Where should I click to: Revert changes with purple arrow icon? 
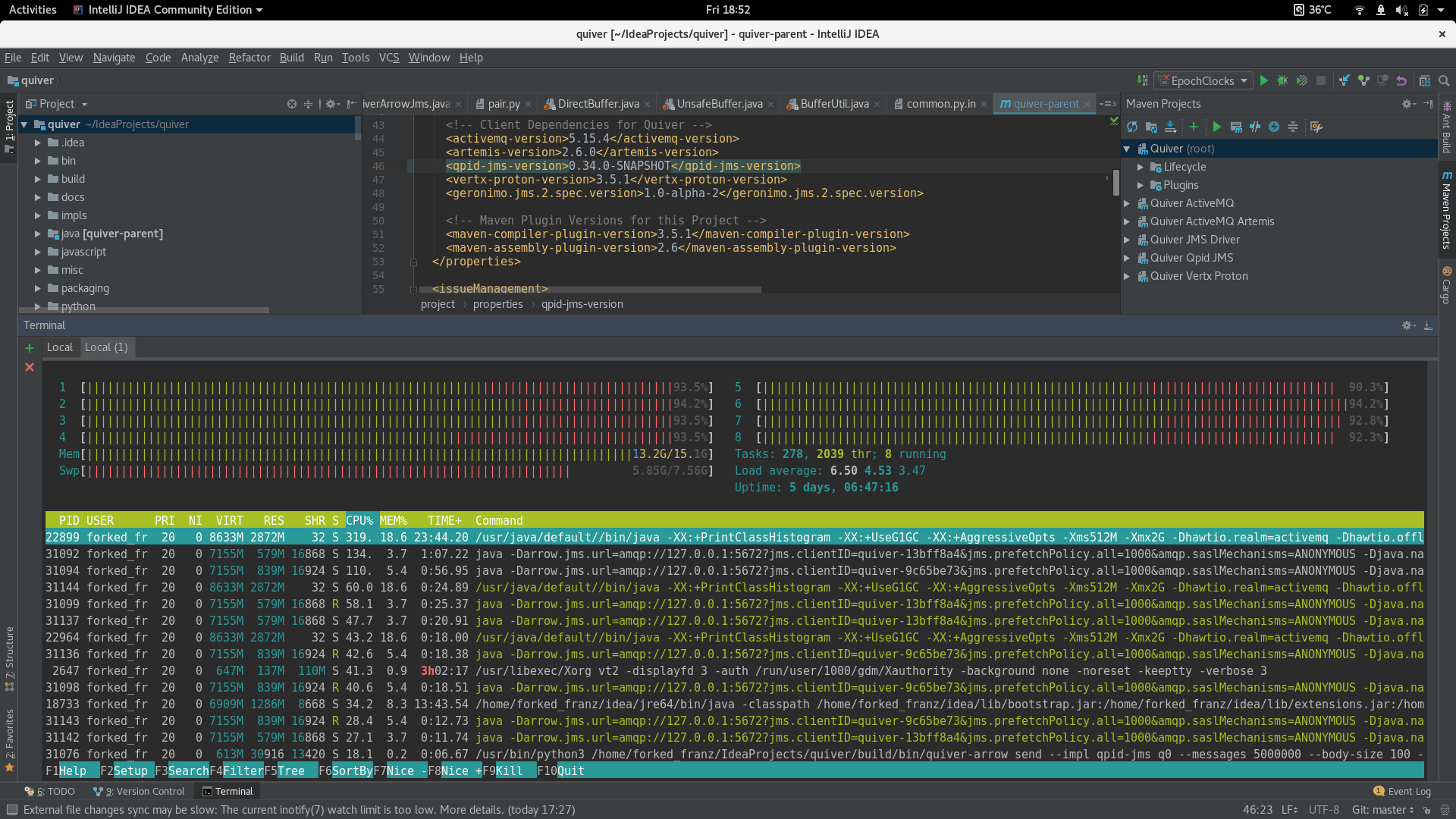1401,80
